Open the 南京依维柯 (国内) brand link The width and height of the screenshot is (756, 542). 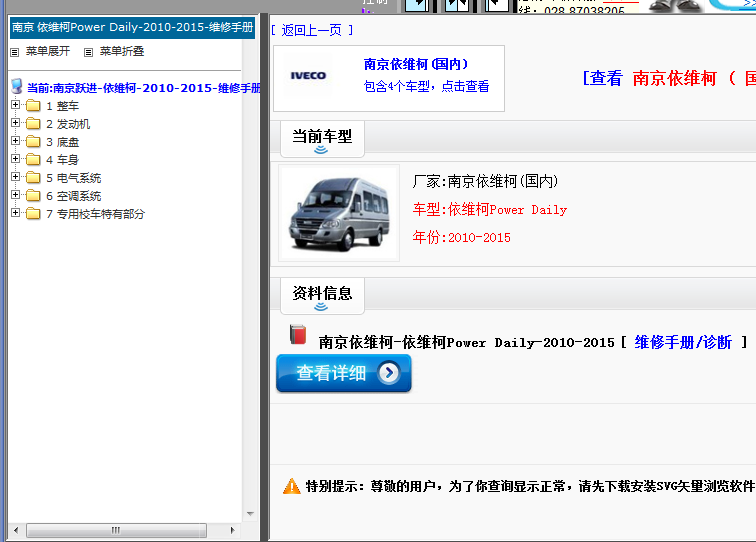[x=416, y=64]
